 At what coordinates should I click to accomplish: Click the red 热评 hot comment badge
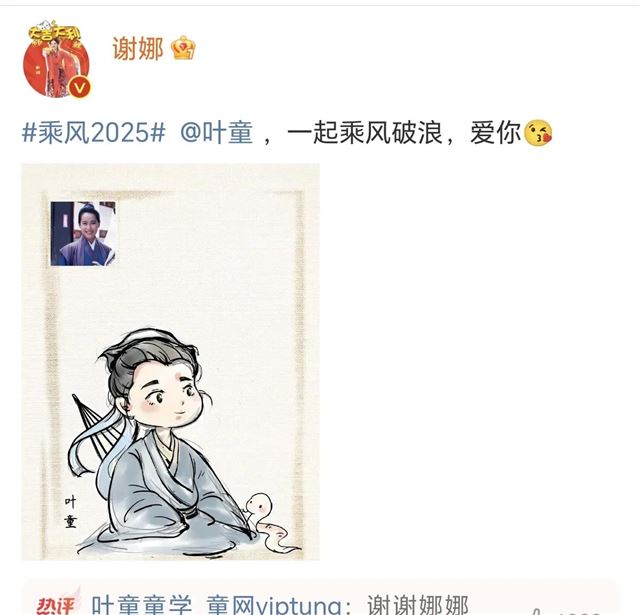[x=56, y=604]
